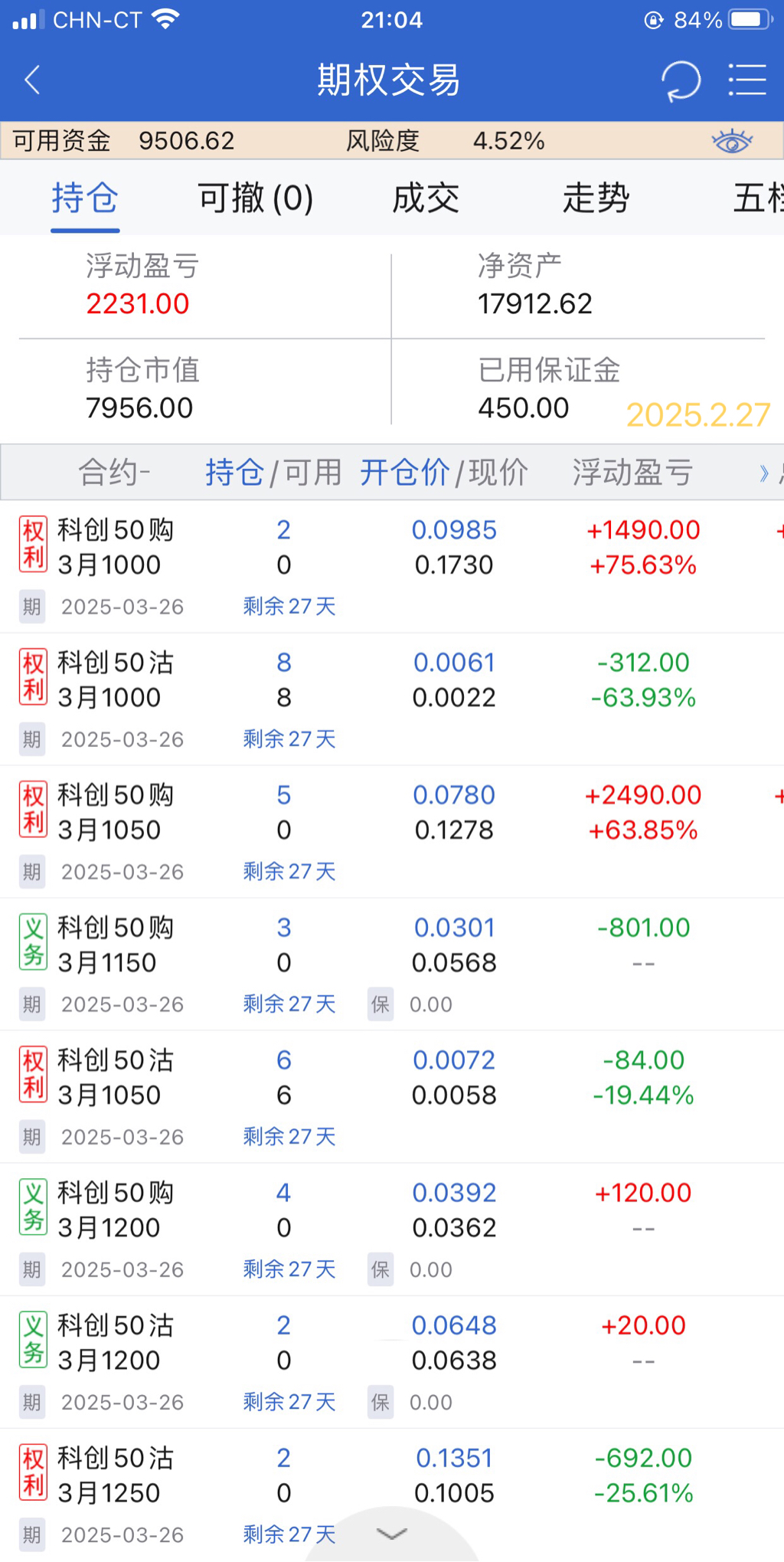Click 权利 badge on 科创50购 3月1000

pyautogui.click(x=33, y=545)
